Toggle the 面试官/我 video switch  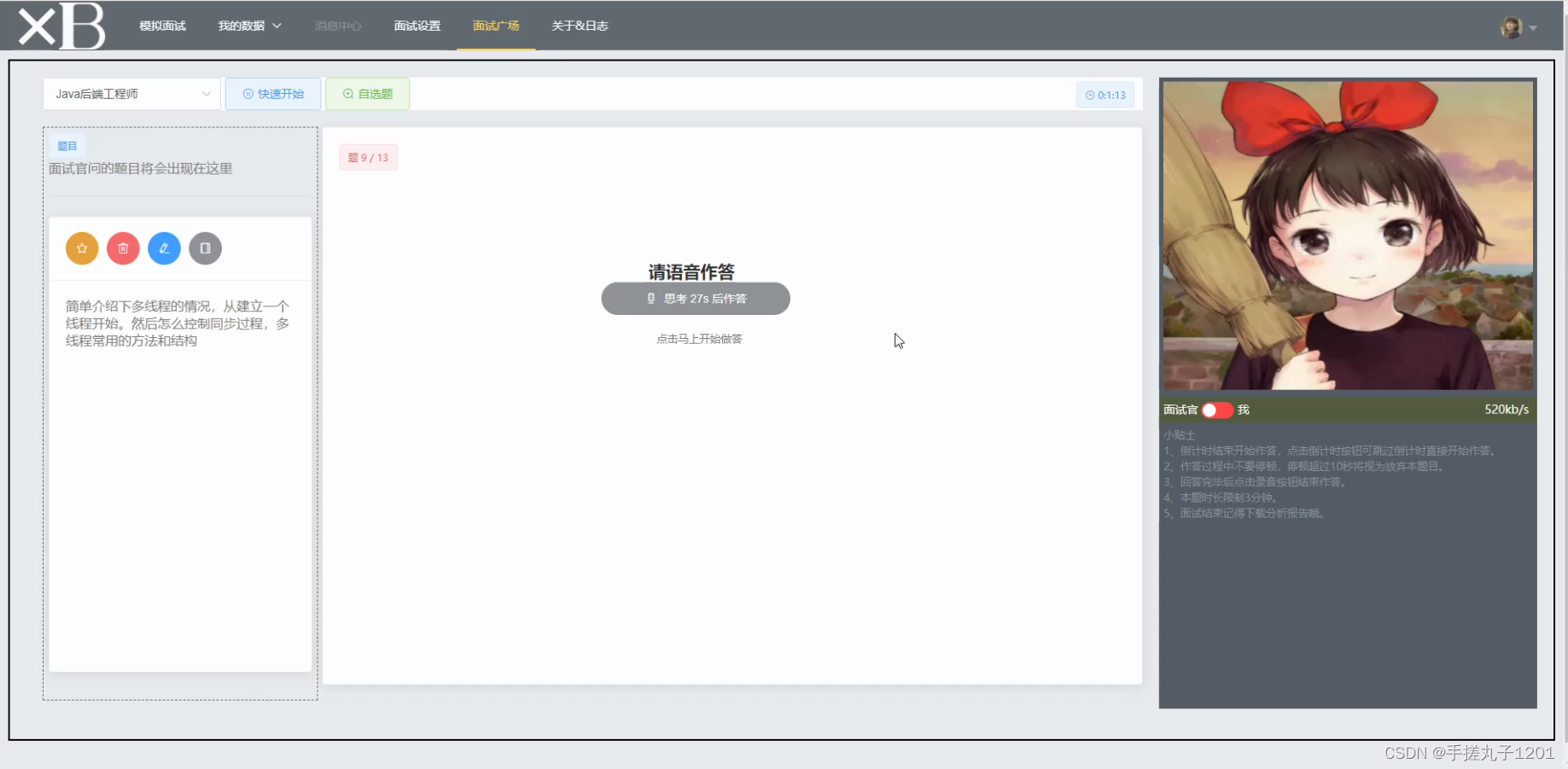click(x=1217, y=410)
